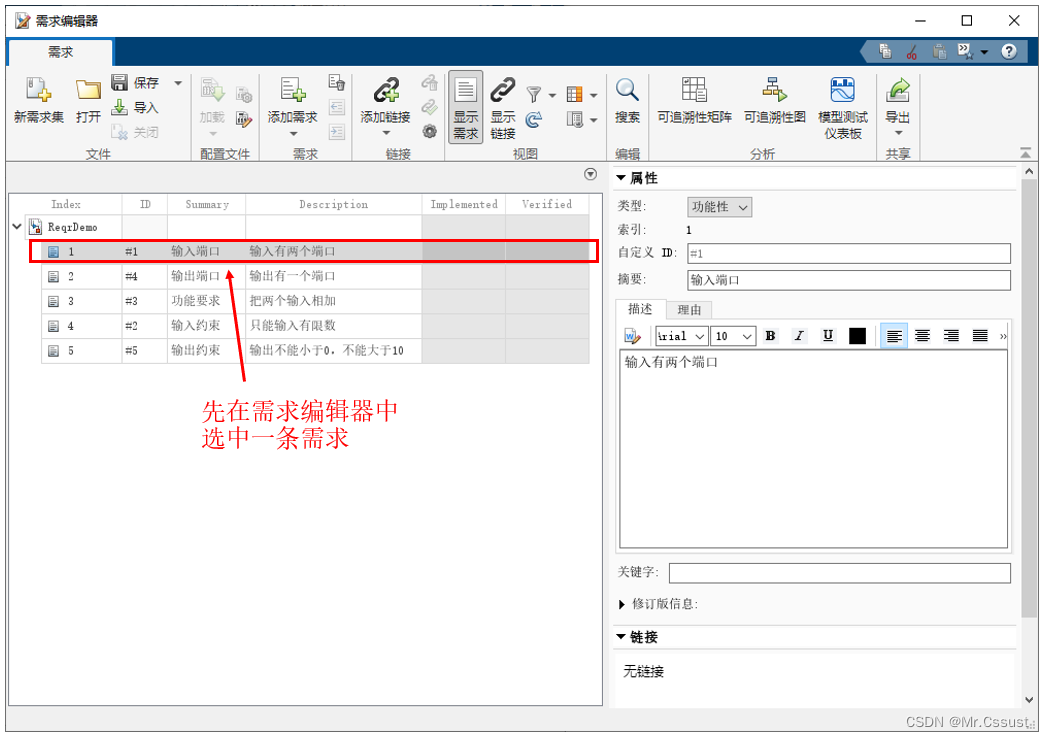Toggle underline formatting
This screenshot has width=1044, height=737.
(828, 336)
